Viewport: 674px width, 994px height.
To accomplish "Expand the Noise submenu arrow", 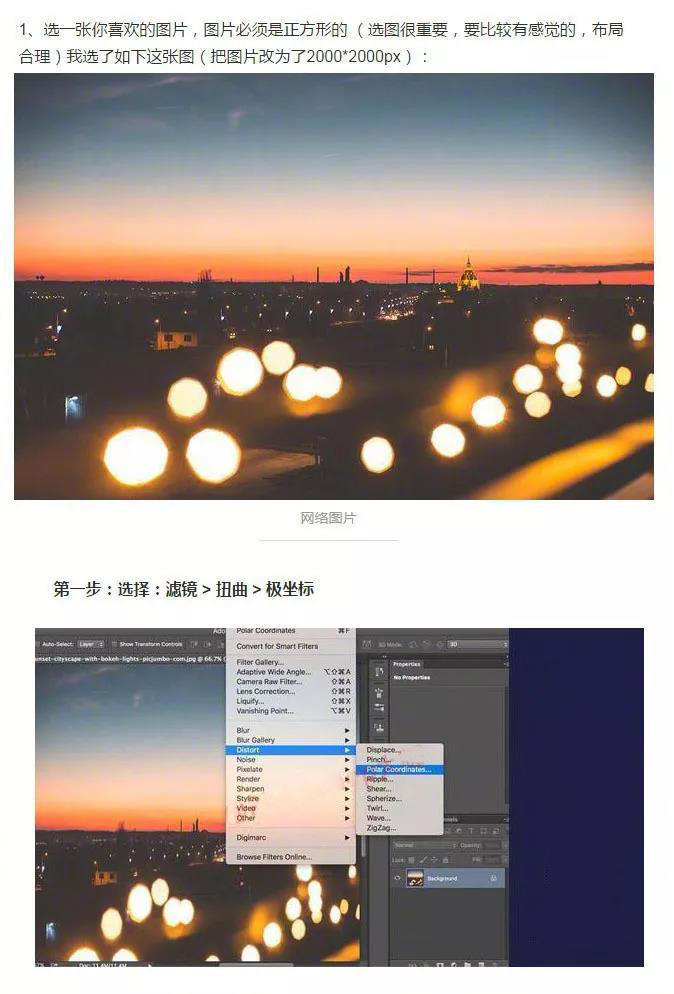I will [x=347, y=759].
